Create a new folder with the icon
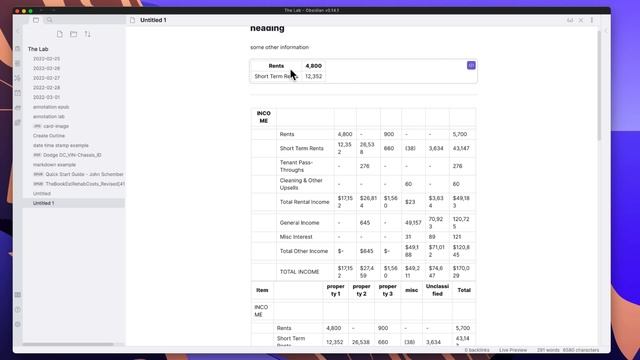Viewport: 640px width, 360px height. 73,34
